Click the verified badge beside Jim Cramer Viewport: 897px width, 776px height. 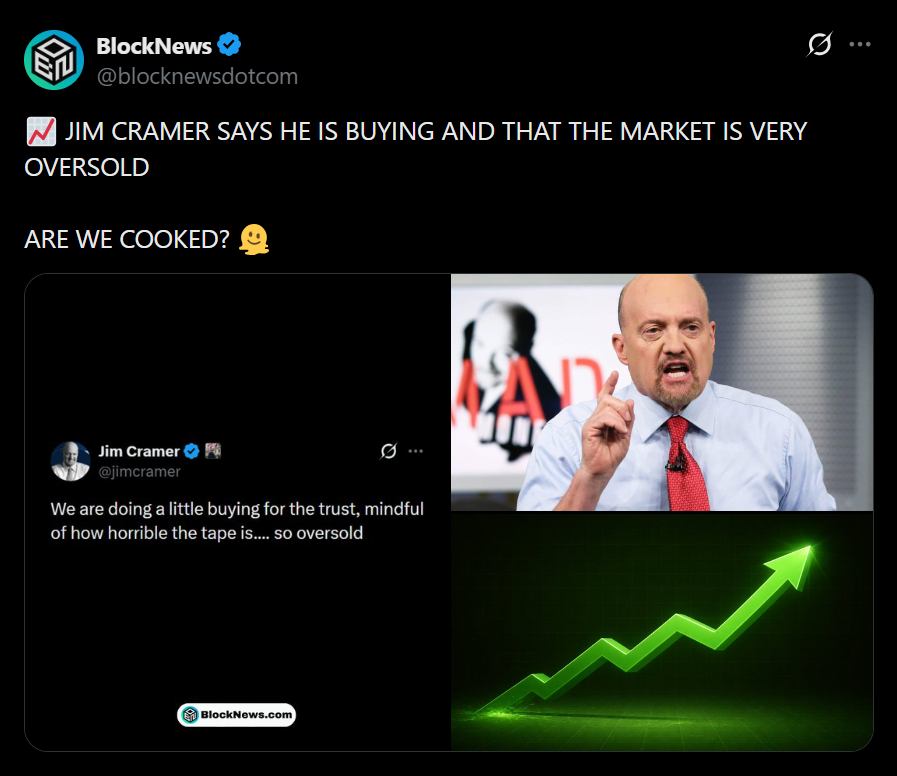(x=191, y=451)
